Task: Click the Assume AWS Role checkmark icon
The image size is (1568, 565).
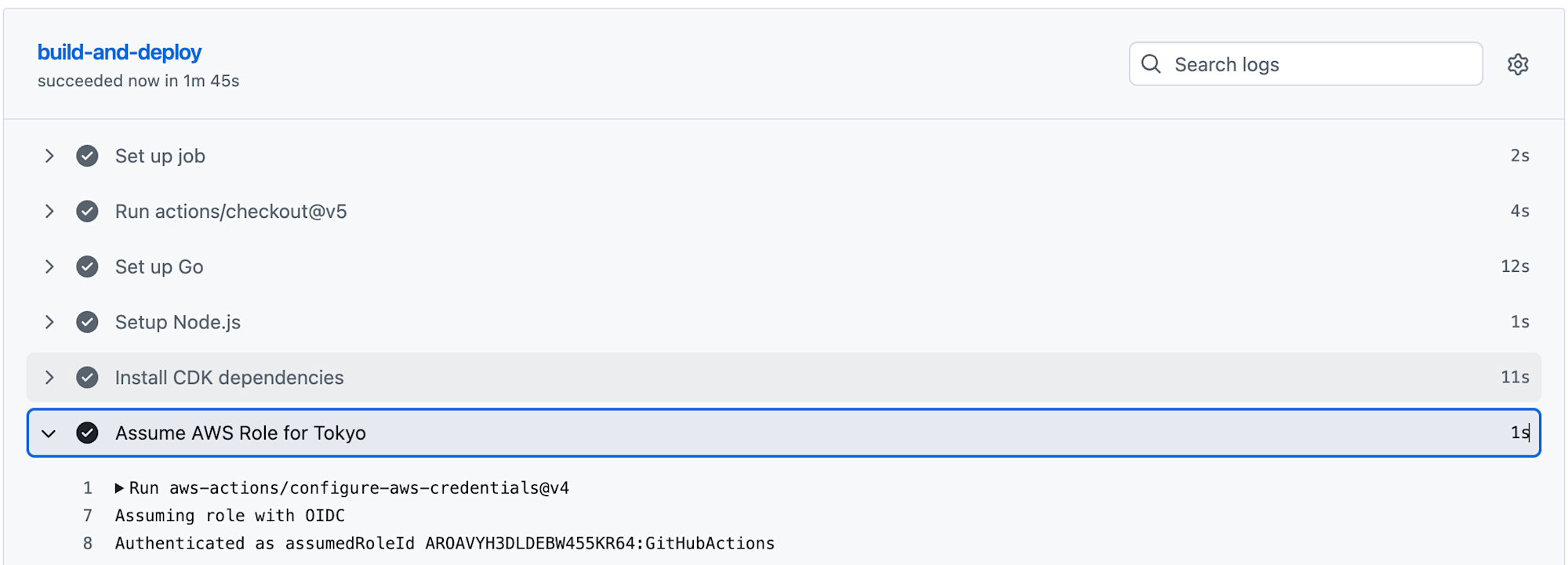Action: [x=87, y=433]
